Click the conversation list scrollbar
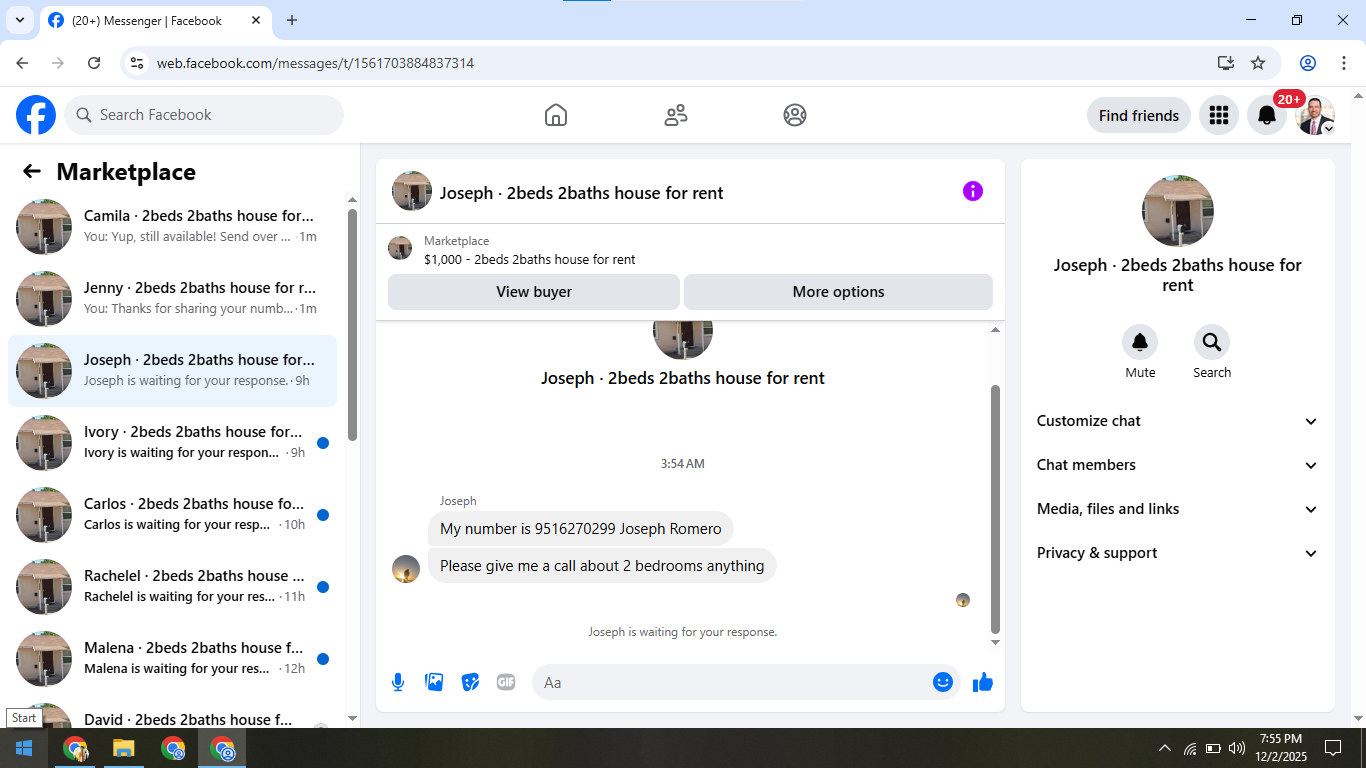 click(352, 325)
